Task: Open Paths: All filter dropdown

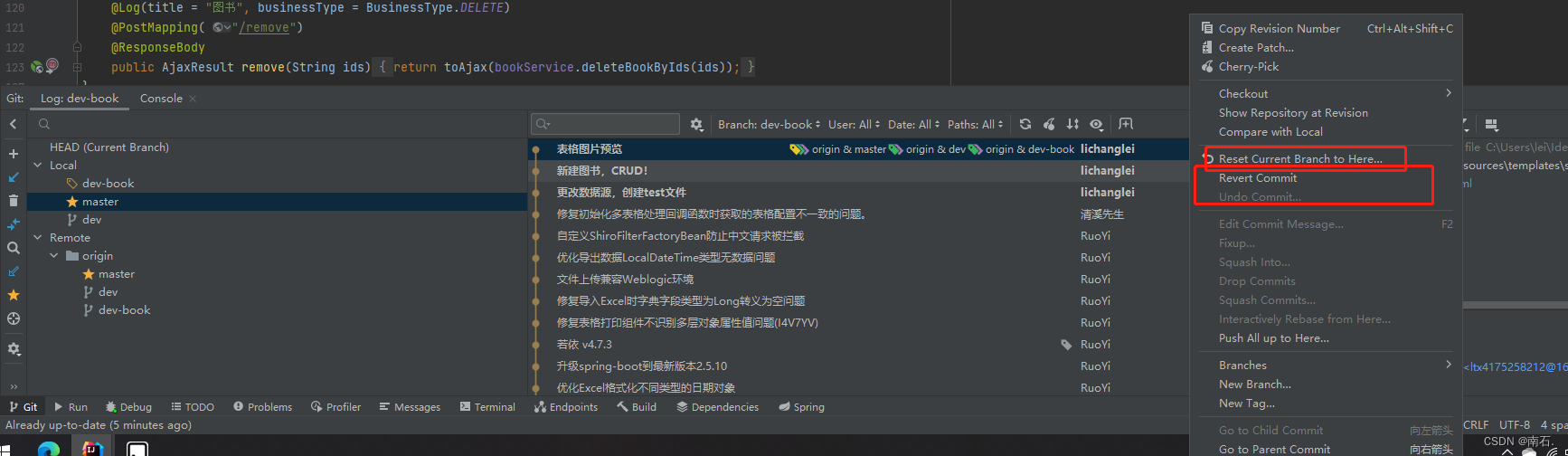Action: [x=976, y=125]
